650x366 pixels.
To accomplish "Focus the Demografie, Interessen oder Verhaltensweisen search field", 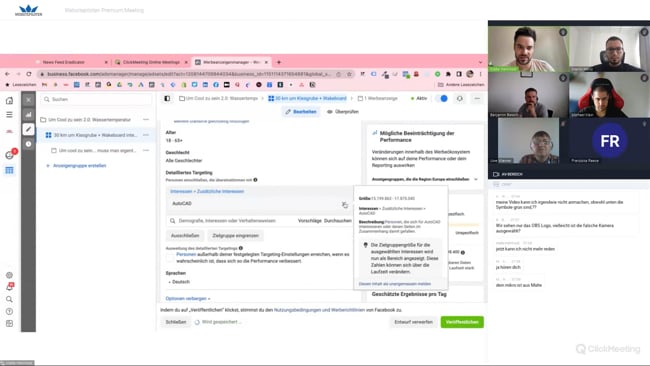I will (x=232, y=221).
